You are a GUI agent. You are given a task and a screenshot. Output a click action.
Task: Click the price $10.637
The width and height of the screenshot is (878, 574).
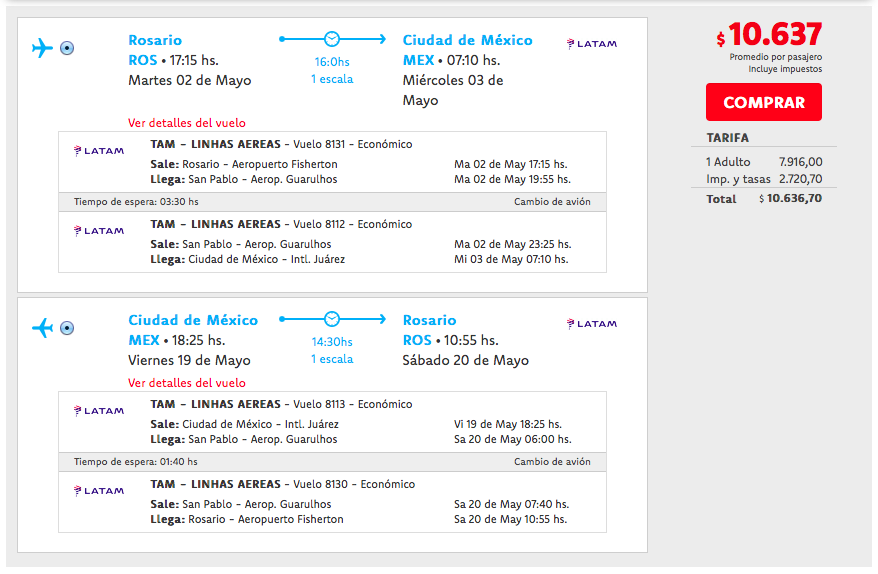[x=769, y=35]
